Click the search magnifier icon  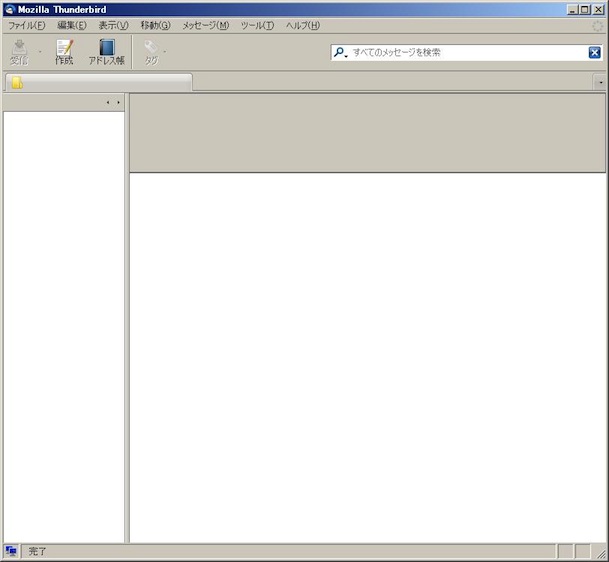[340, 53]
